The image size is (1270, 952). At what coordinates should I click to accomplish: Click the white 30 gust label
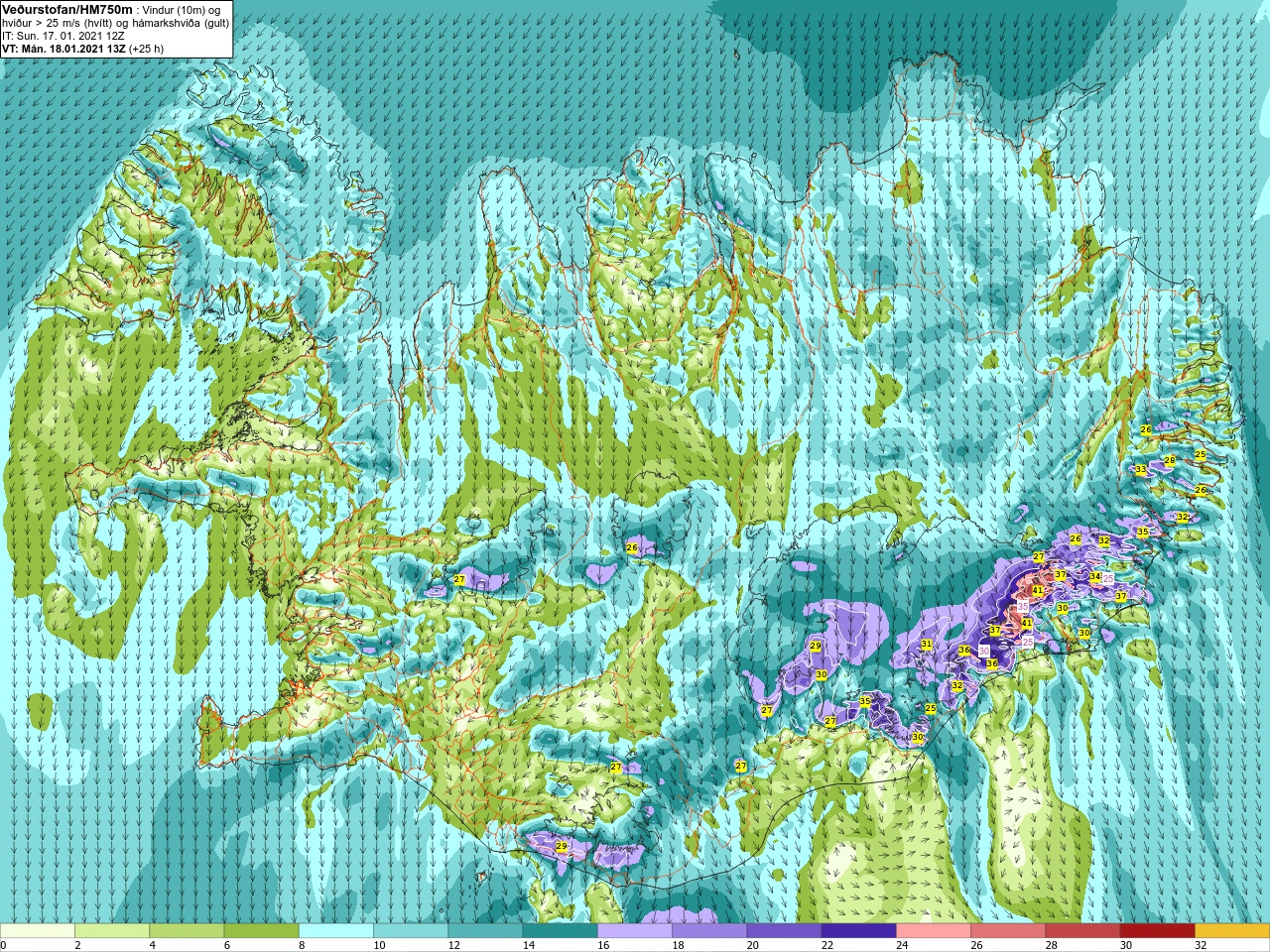click(x=984, y=651)
